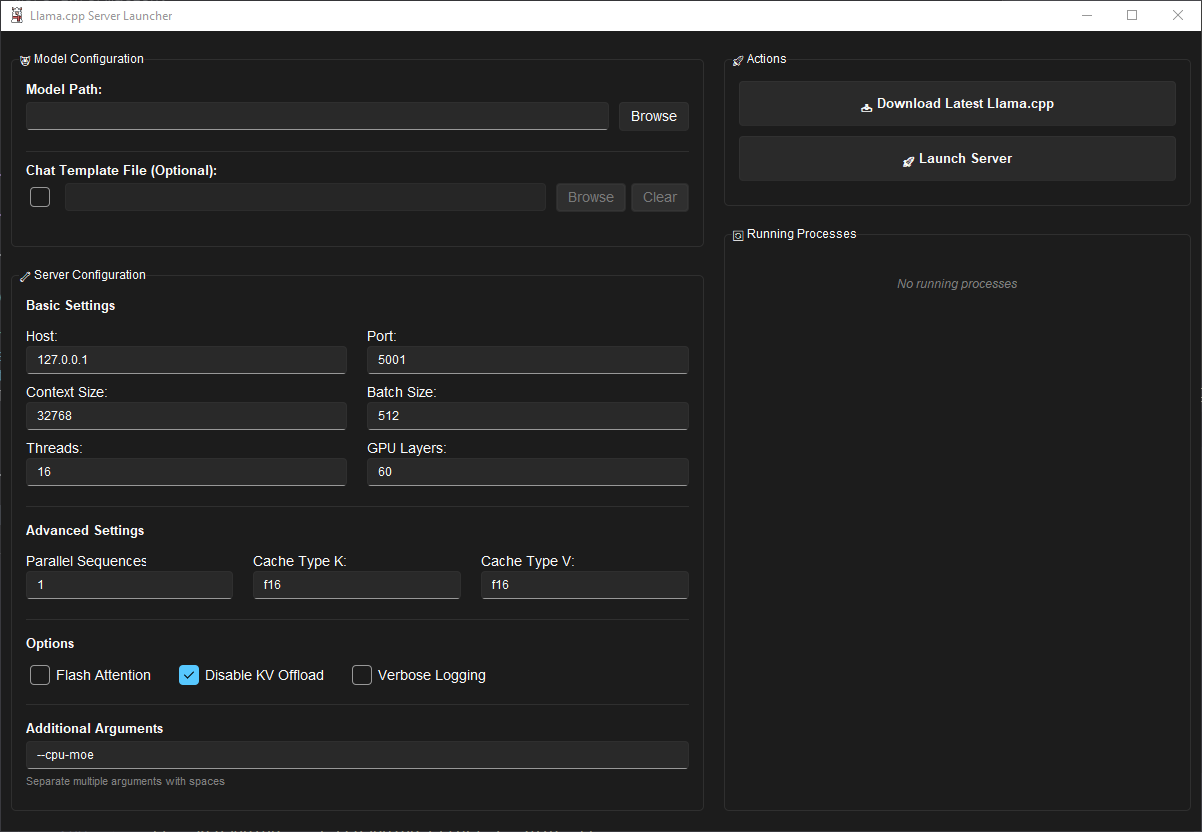
Task: Click the Model Configuration section icon
Action: [25, 60]
